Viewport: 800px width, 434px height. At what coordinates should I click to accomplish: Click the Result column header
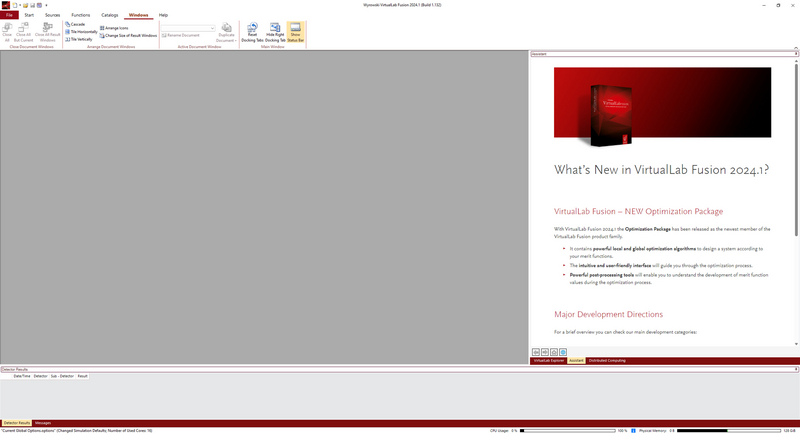(83, 376)
